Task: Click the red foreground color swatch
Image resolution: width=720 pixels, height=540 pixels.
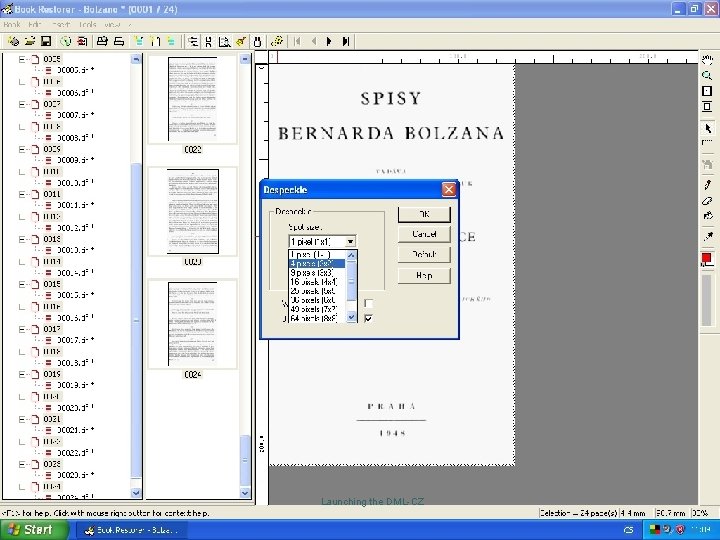Action: (707, 259)
